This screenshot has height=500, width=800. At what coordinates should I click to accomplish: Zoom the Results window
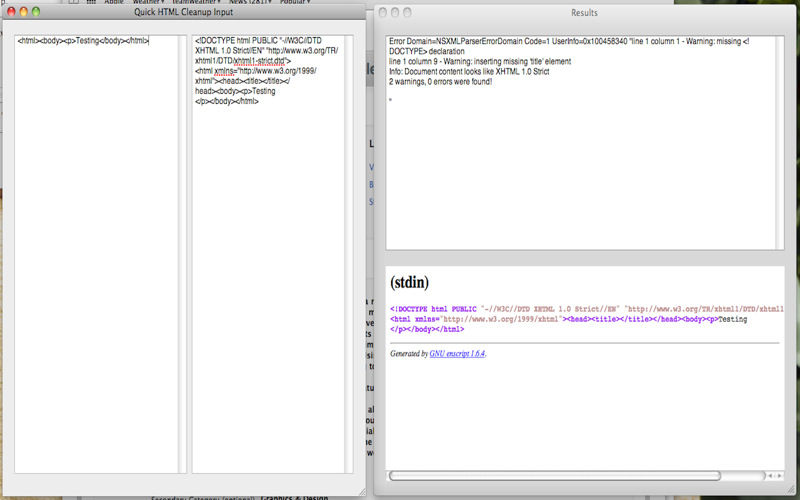pyautogui.click(x=407, y=12)
